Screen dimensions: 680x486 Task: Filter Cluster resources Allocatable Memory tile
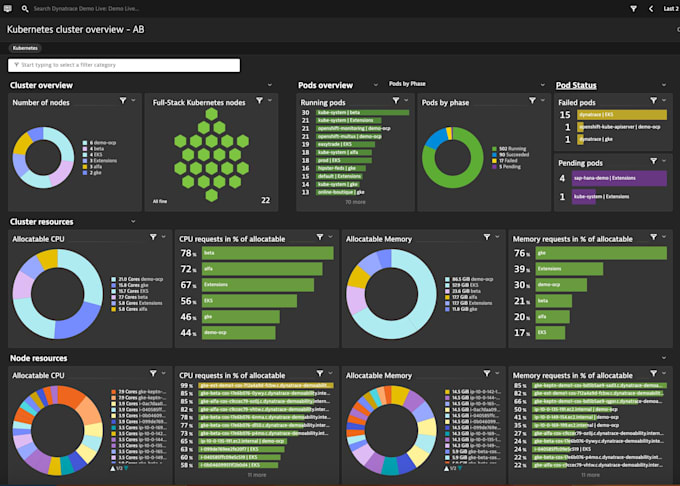coord(487,237)
